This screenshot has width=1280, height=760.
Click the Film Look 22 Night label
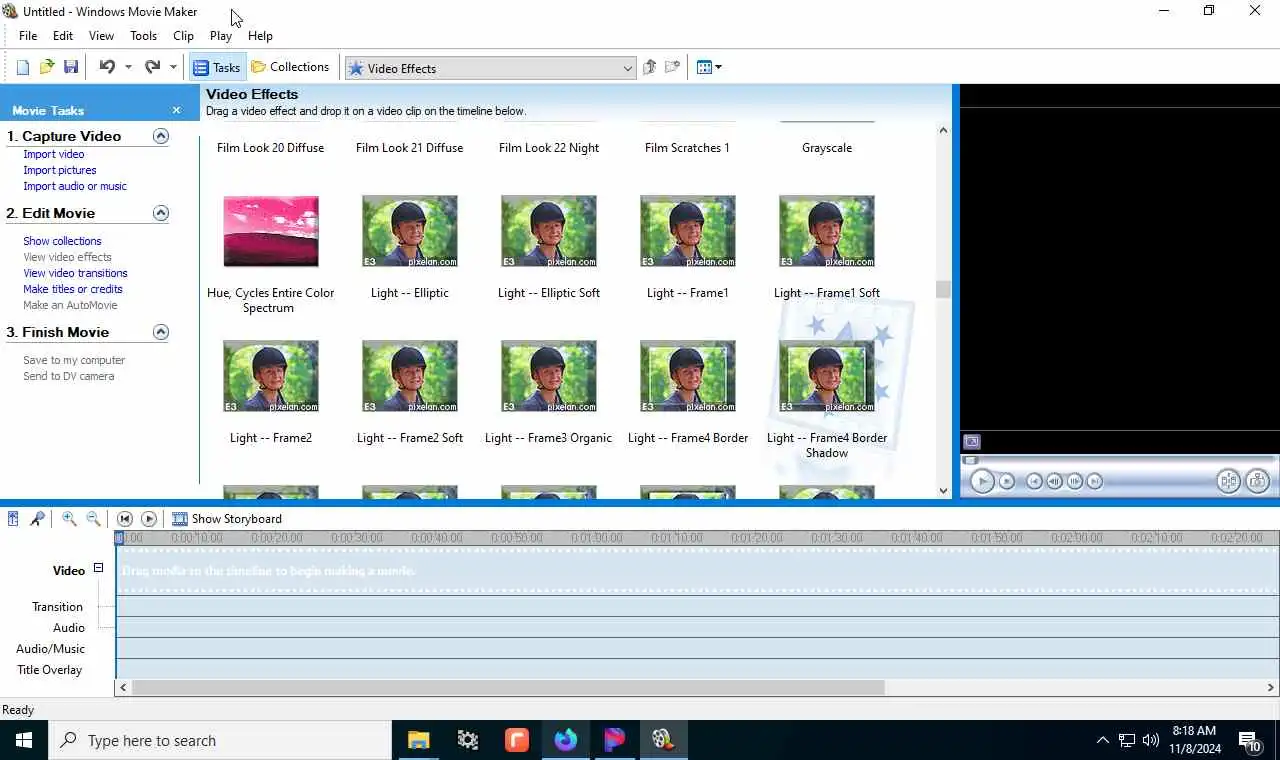pyautogui.click(x=549, y=148)
